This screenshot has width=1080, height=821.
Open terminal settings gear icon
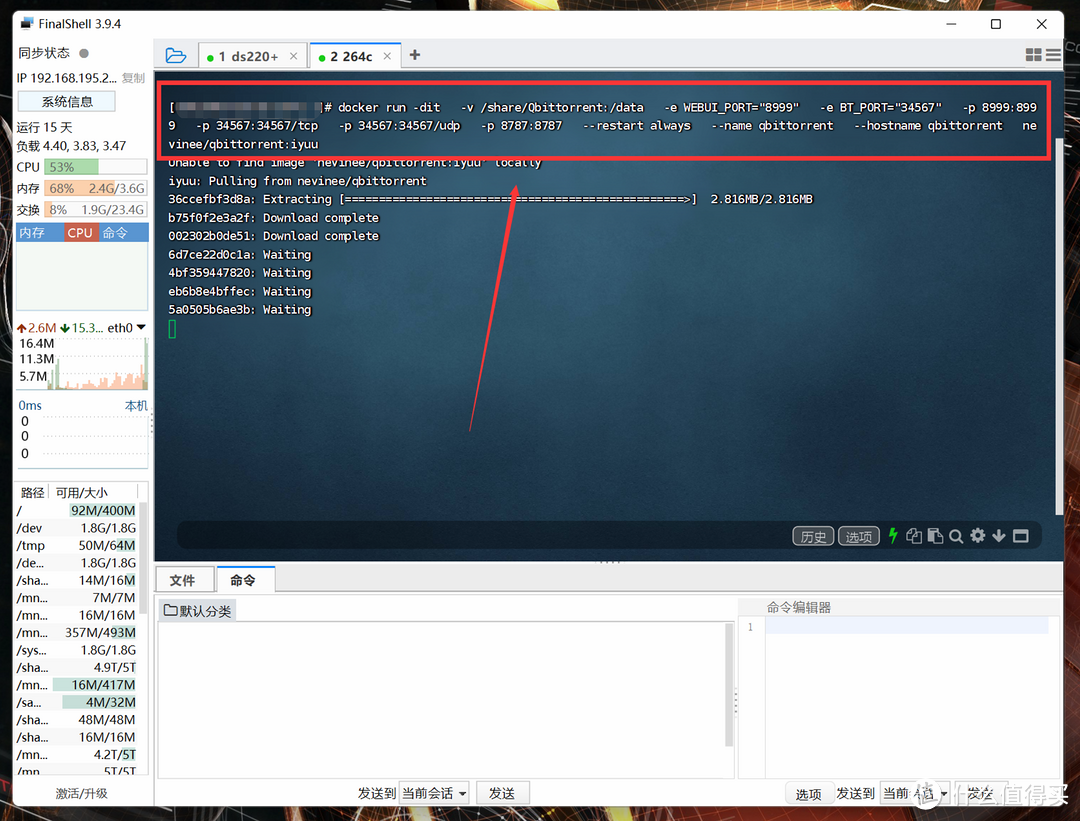coord(977,536)
